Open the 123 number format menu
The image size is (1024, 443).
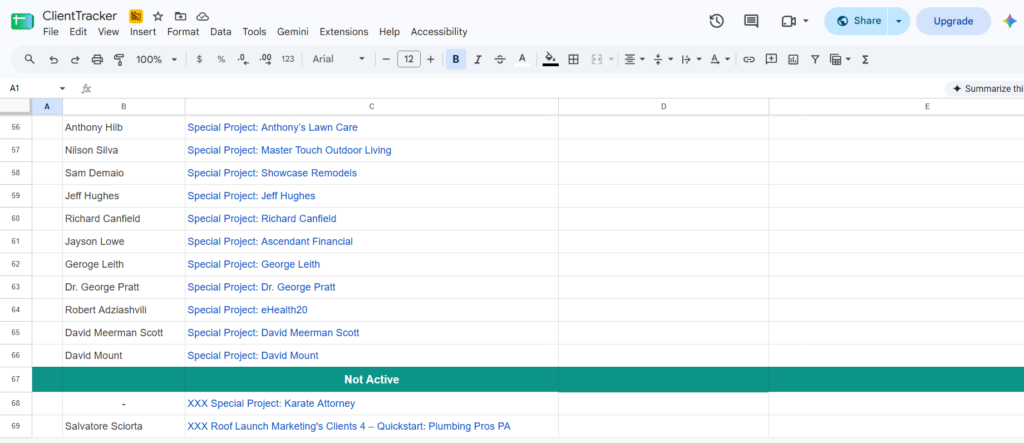288,59
